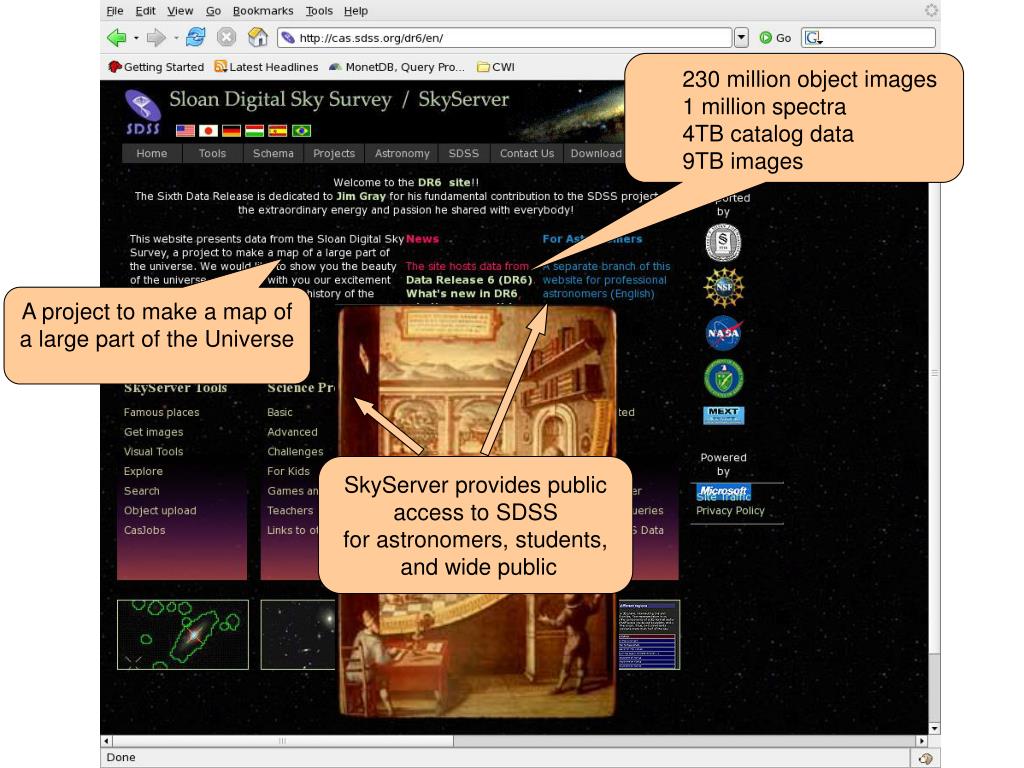Open the MonetDB, Query Pro... bookmark
1024x768 pixels.
tap(397, 67)
